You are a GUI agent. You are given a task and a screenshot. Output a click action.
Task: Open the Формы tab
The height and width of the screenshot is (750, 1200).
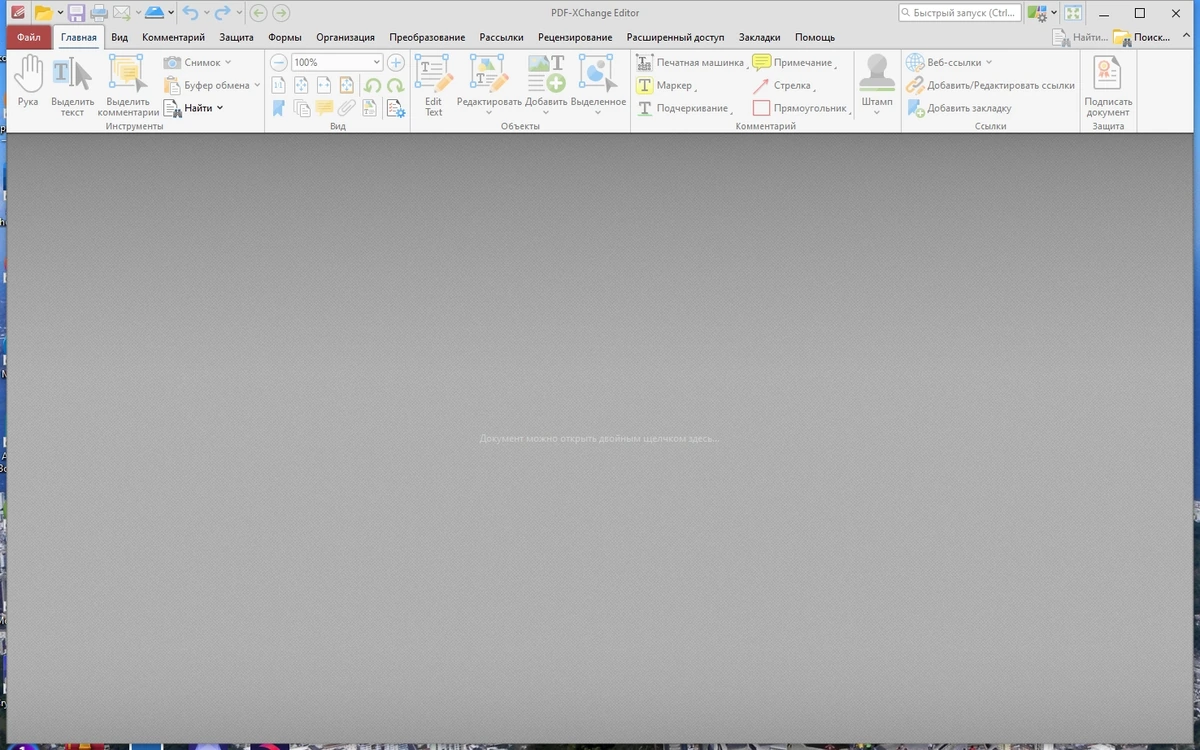pyautogui.click(x=285, y=37)
